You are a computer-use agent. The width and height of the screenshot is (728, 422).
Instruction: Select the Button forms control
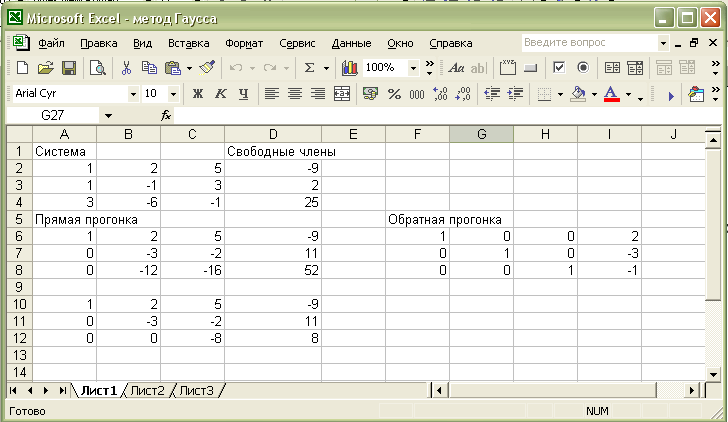(530, 68)
